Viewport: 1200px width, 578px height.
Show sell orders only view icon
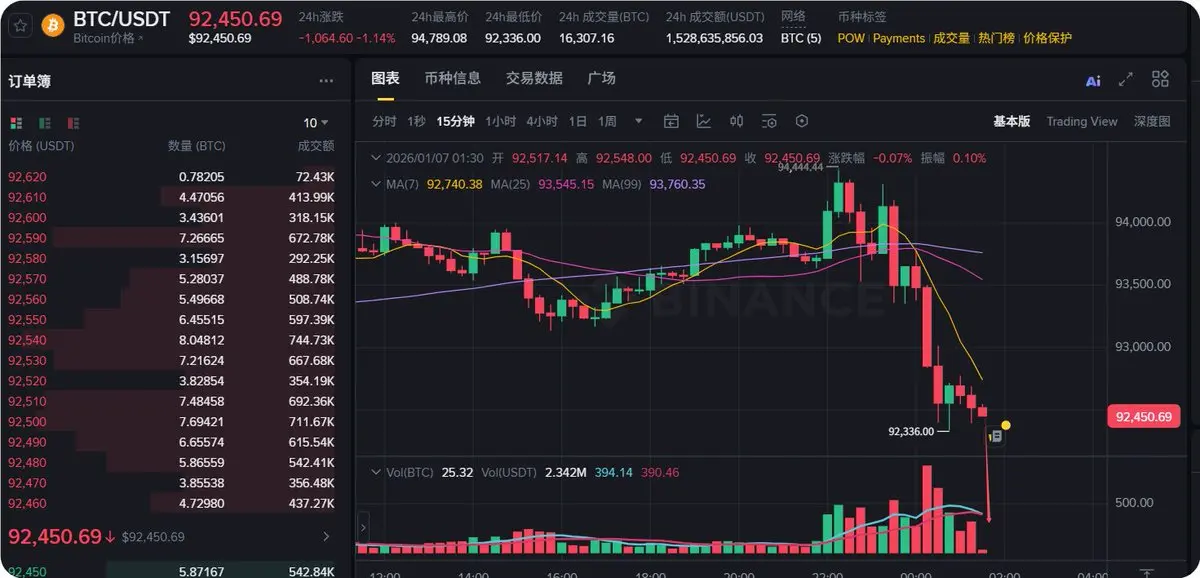(x=73, y=123)
